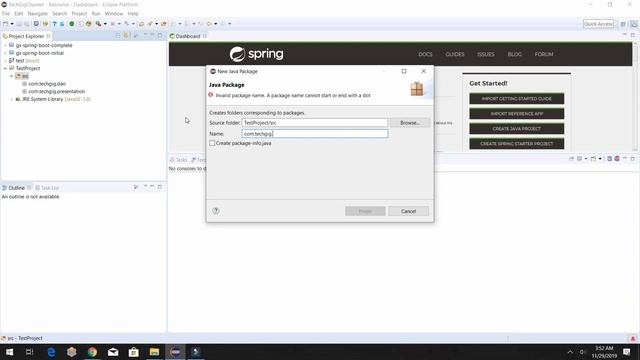Image resolution: width=640 pixels, height=360 pixels.
Task: Click Create Java Project button
Action: [x=516, y=129]
